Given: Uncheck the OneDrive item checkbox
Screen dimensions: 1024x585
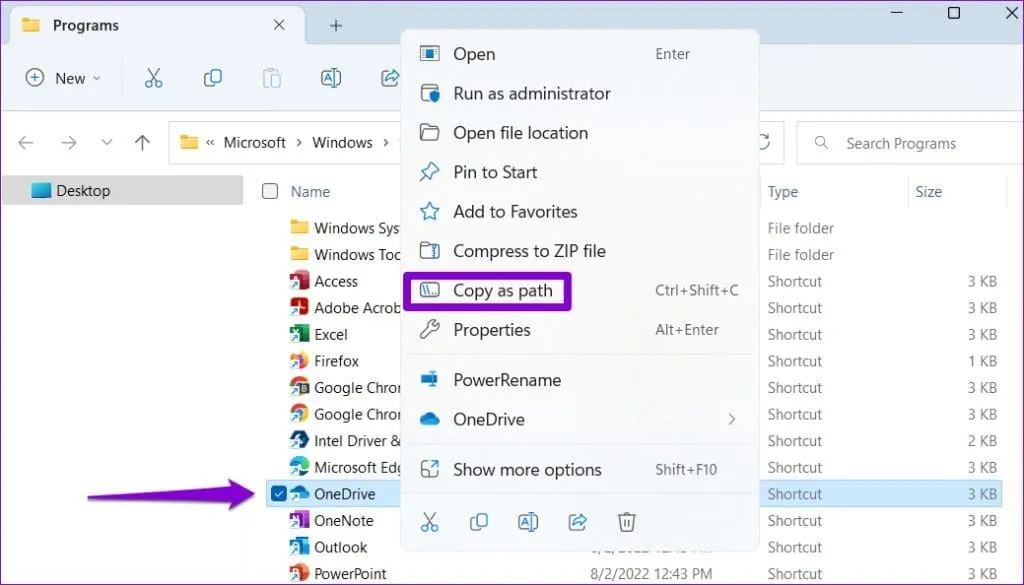Looking at the screenshot, I should (x=277, y=494).
